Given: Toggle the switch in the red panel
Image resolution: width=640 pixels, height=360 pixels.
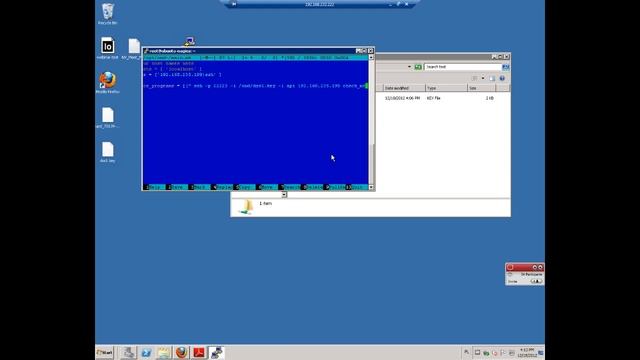Looking at the screenshot, I should point(536,281).
